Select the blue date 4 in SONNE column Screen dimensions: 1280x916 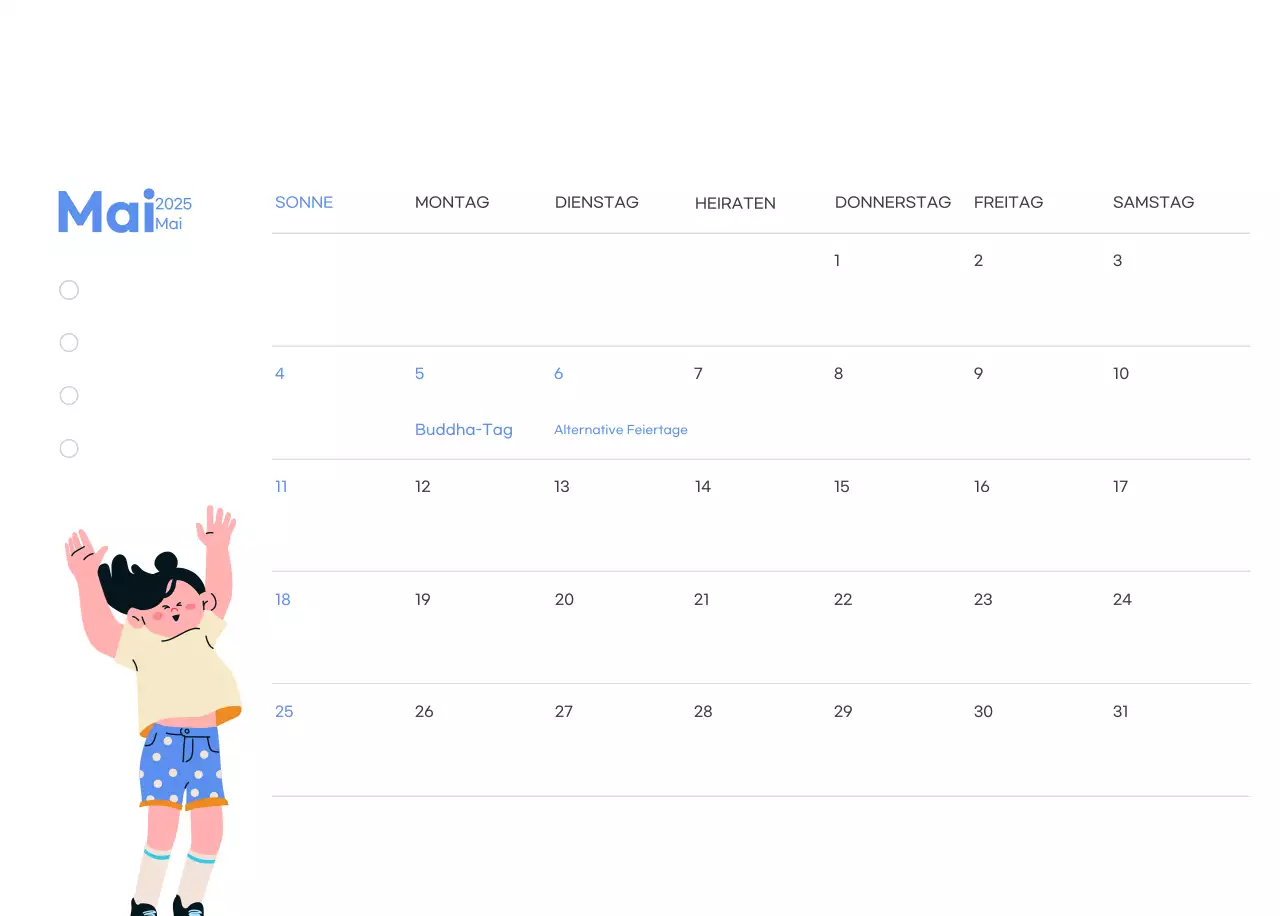279,373
